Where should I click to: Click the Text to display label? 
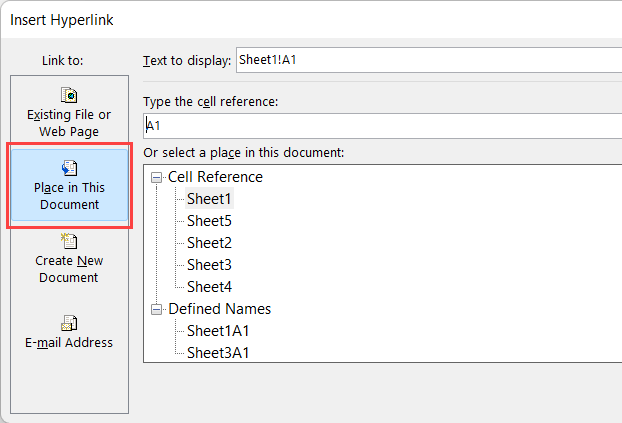tap(187, 60)
